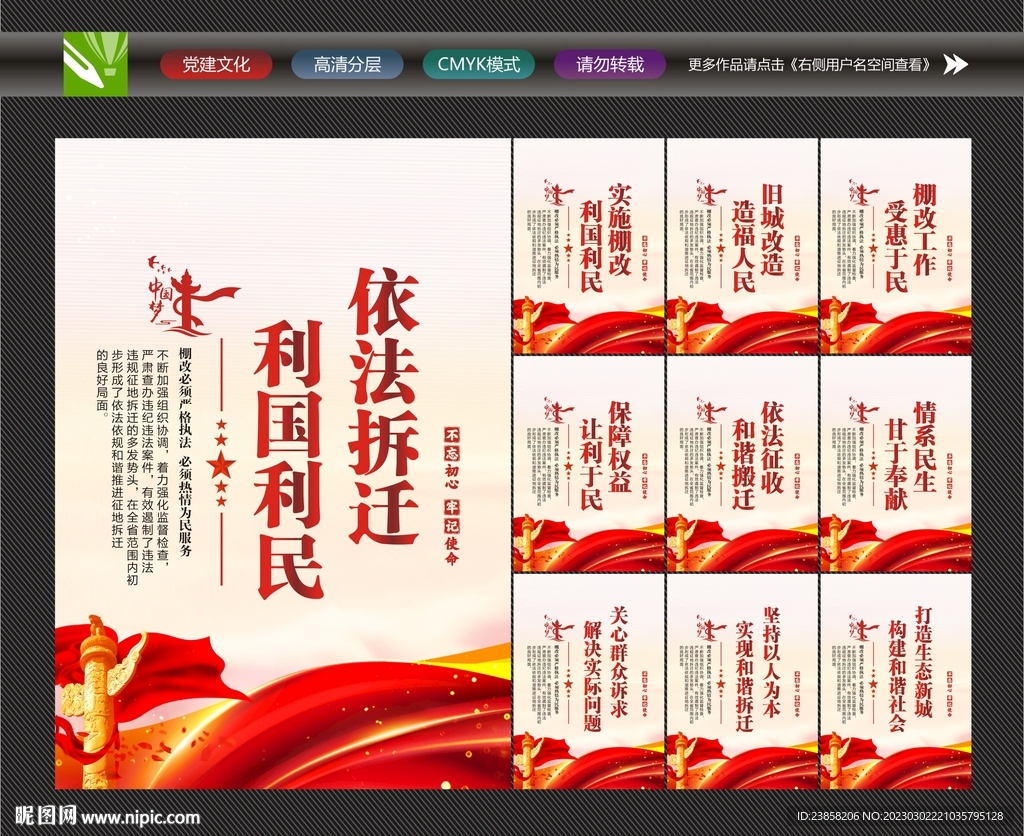Click the 依法拆迁 headline text
Image resolution: width=1024 pixels, height=836 pixels.
(383, 408)
